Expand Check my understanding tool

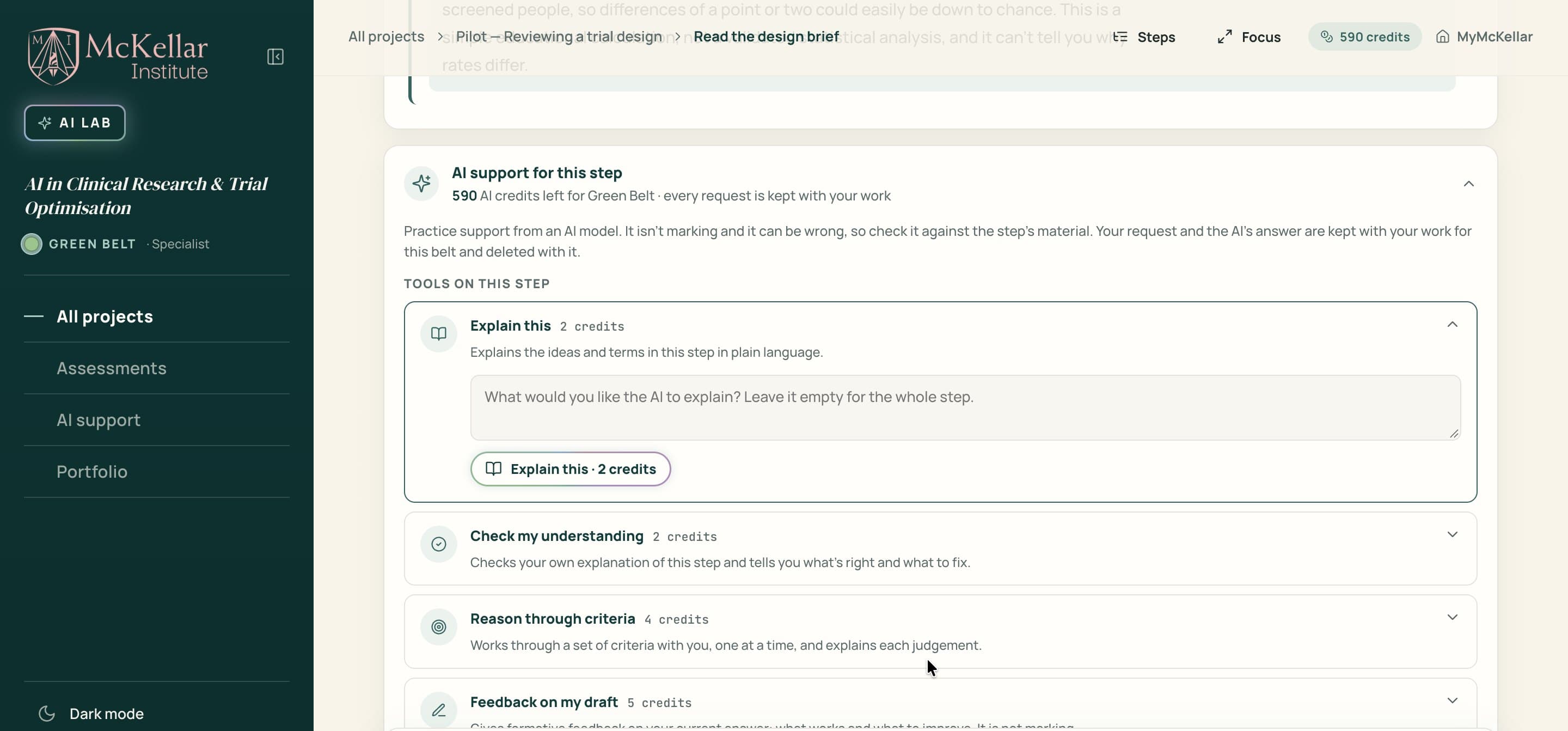click(x=1451, y=534)
